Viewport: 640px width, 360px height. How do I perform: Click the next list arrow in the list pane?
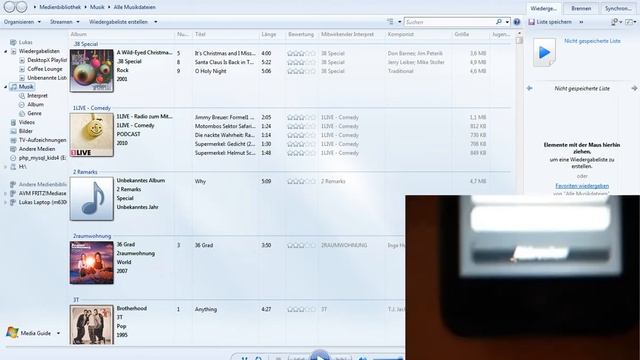(x=634, y=88)
